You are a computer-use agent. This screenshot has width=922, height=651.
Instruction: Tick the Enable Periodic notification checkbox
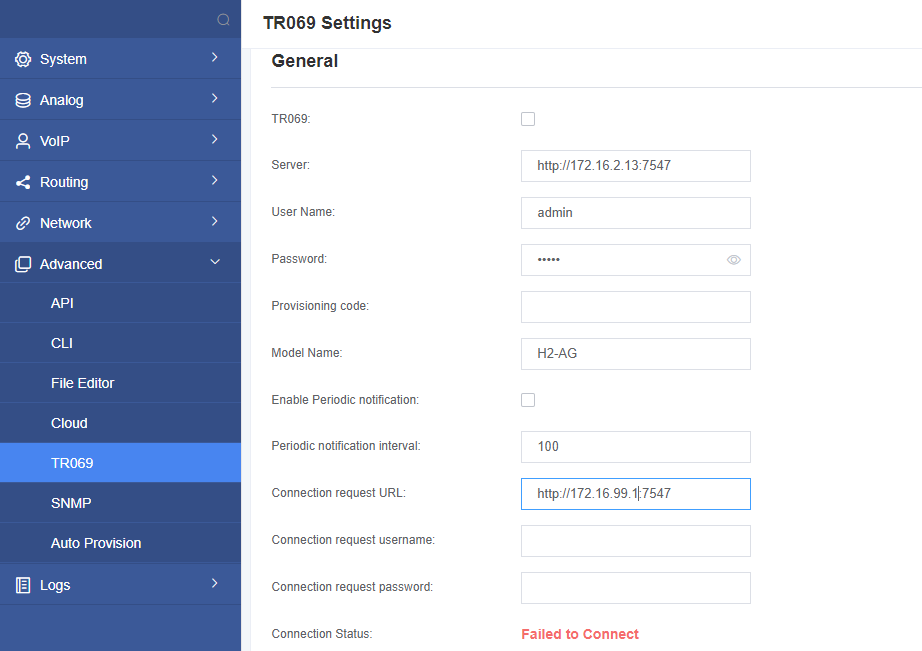click(528, 400)
